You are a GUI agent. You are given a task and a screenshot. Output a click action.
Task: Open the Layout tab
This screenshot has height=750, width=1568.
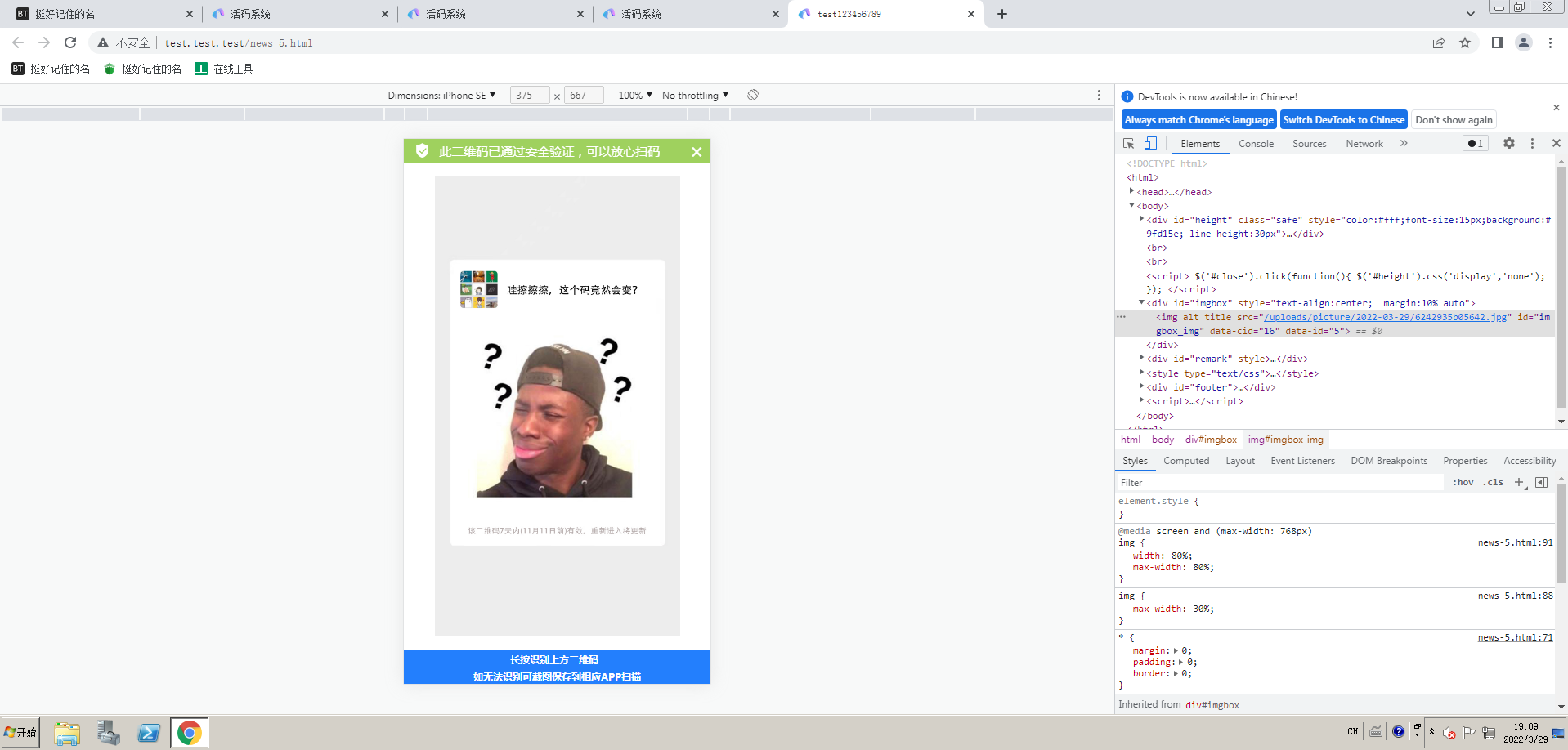pyautogui.click(x=1240, y=461)
